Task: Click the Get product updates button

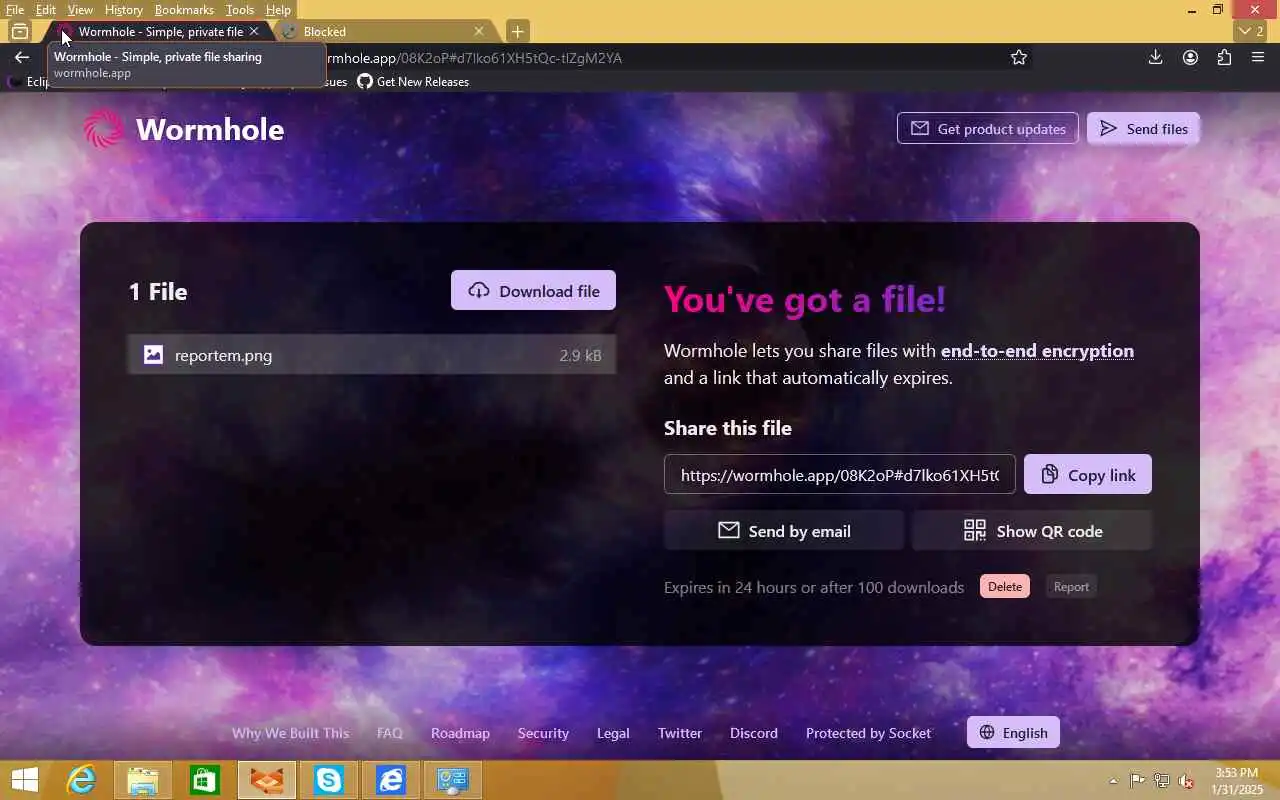Action: pos(988,128)
